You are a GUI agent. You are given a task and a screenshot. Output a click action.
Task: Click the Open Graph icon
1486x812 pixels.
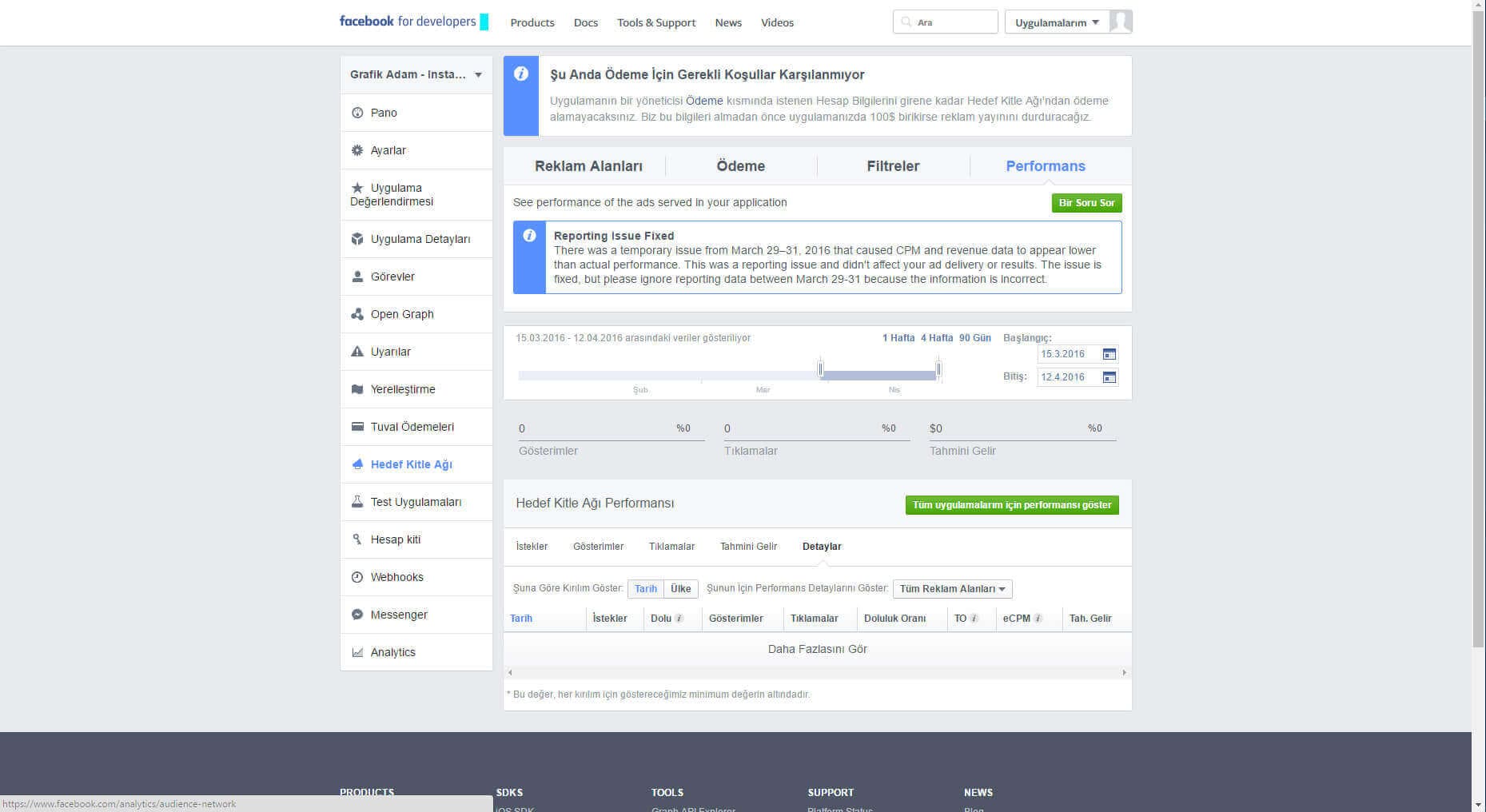pos(357,314)
